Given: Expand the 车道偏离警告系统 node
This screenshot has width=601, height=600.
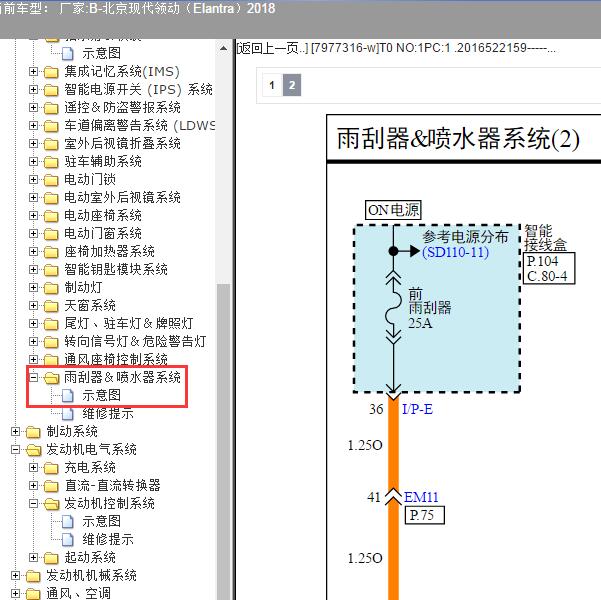Looking at the screenshot, I should [x=33, y=125].
